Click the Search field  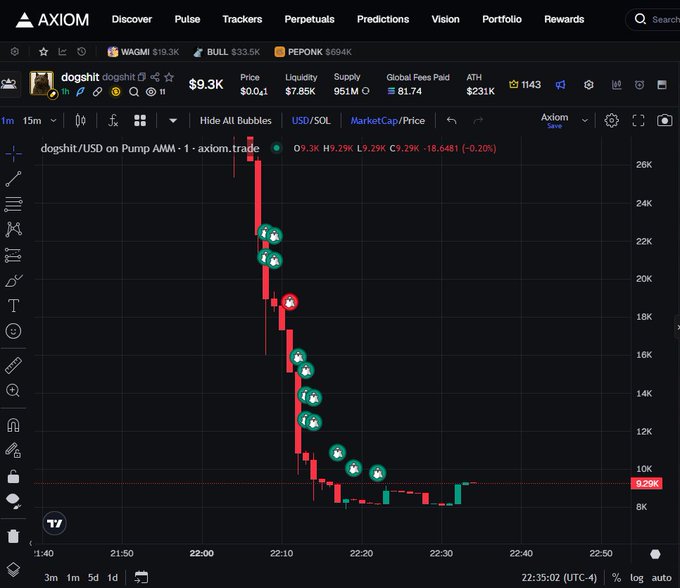[653, 20]
